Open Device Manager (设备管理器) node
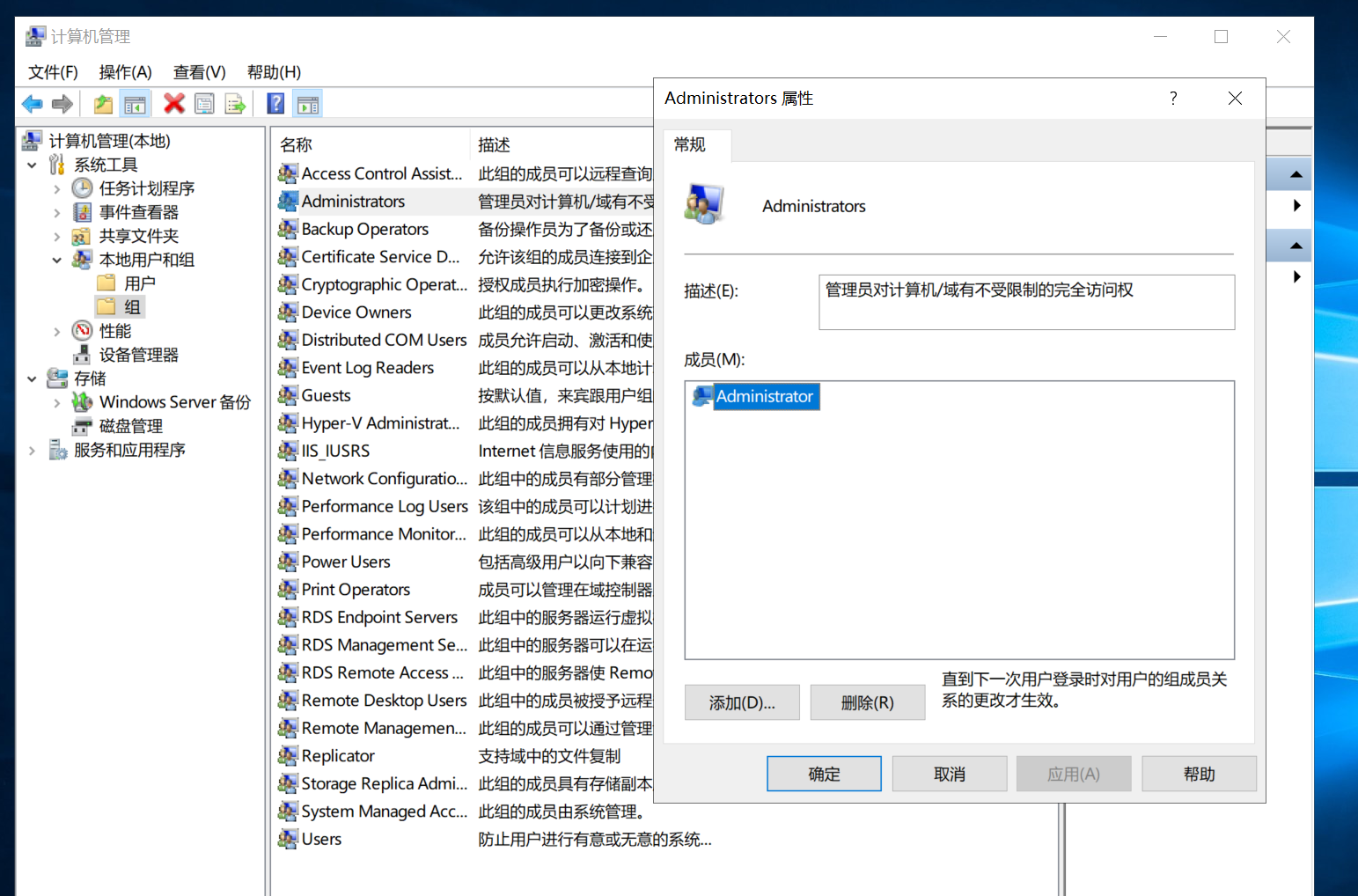Image resolution: width=1358 pixels, height=896 pixels. pos(138,355)
